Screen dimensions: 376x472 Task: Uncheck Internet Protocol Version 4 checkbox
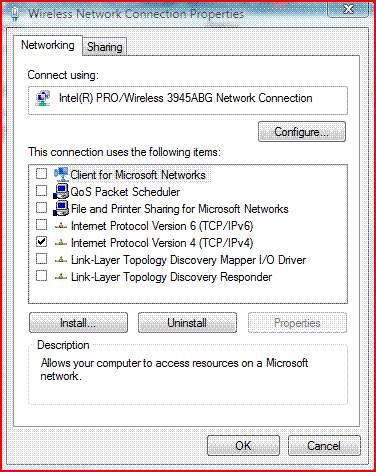click(x=42, y=241)
